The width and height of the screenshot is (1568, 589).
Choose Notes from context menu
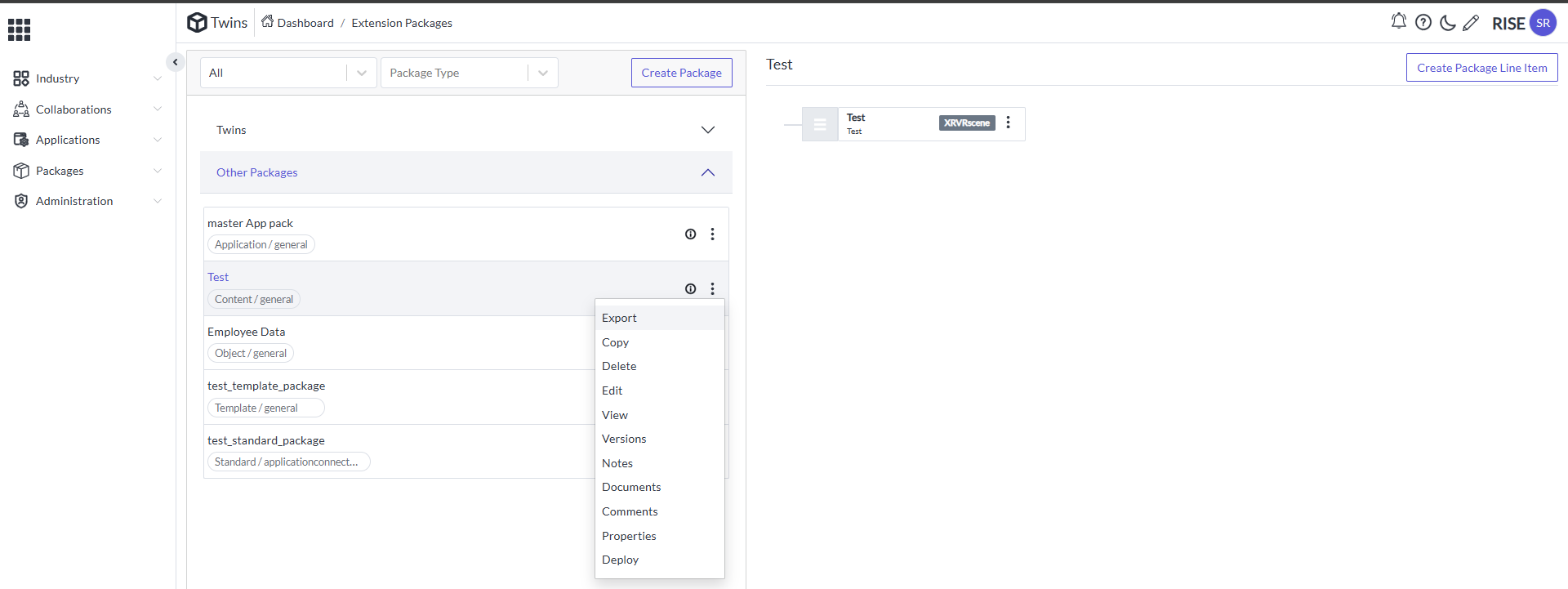tap(660, 463)
